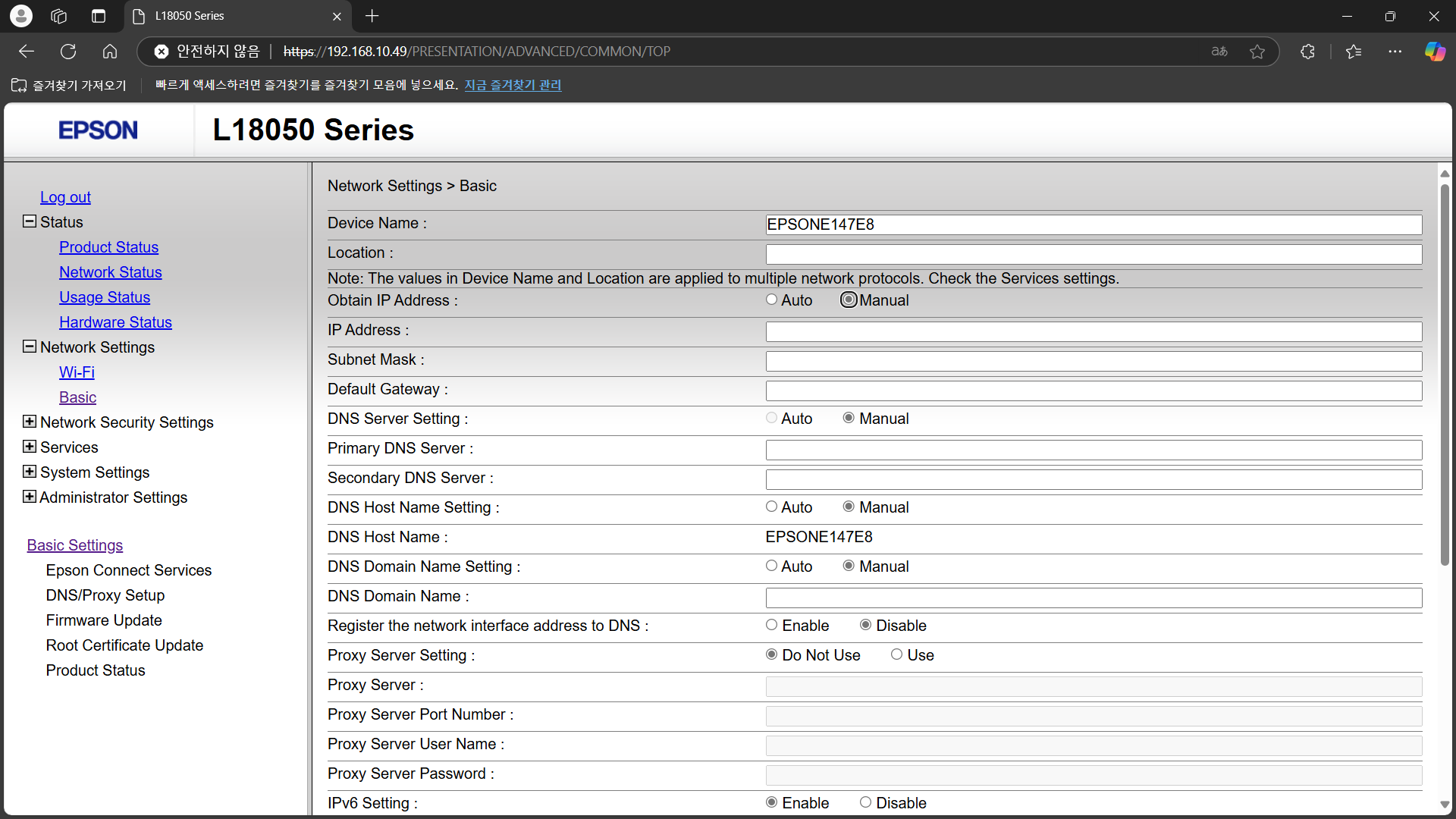
Task: Click the Secondary DNS Server field
Action: tap(1094, 479)
